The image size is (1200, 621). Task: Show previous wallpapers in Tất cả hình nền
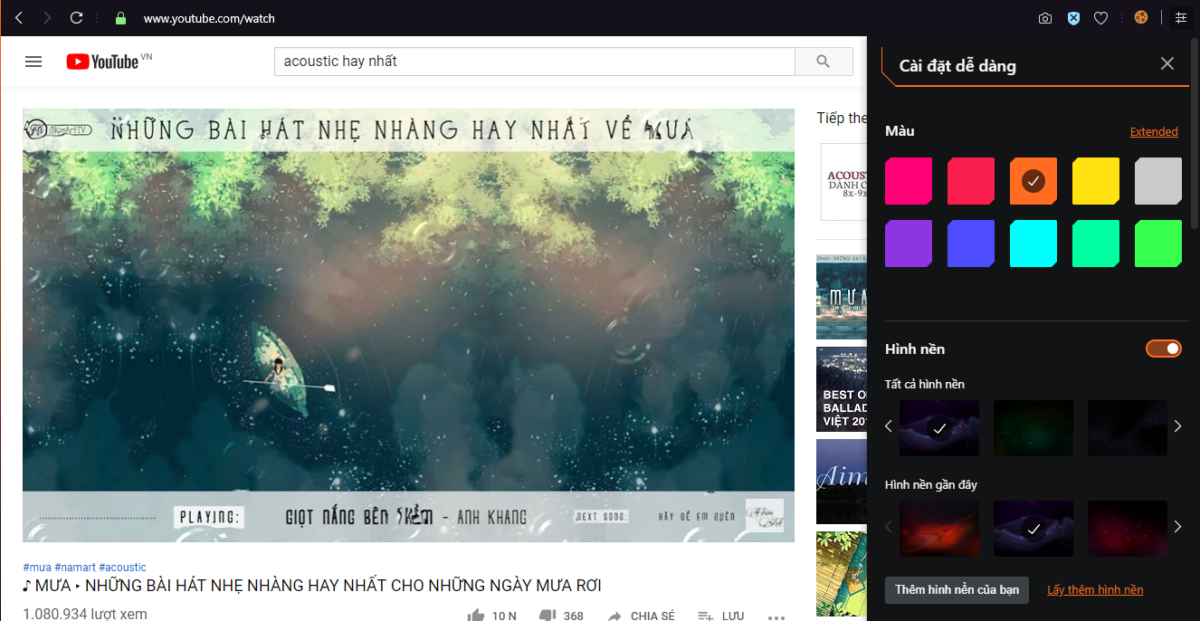888,427
